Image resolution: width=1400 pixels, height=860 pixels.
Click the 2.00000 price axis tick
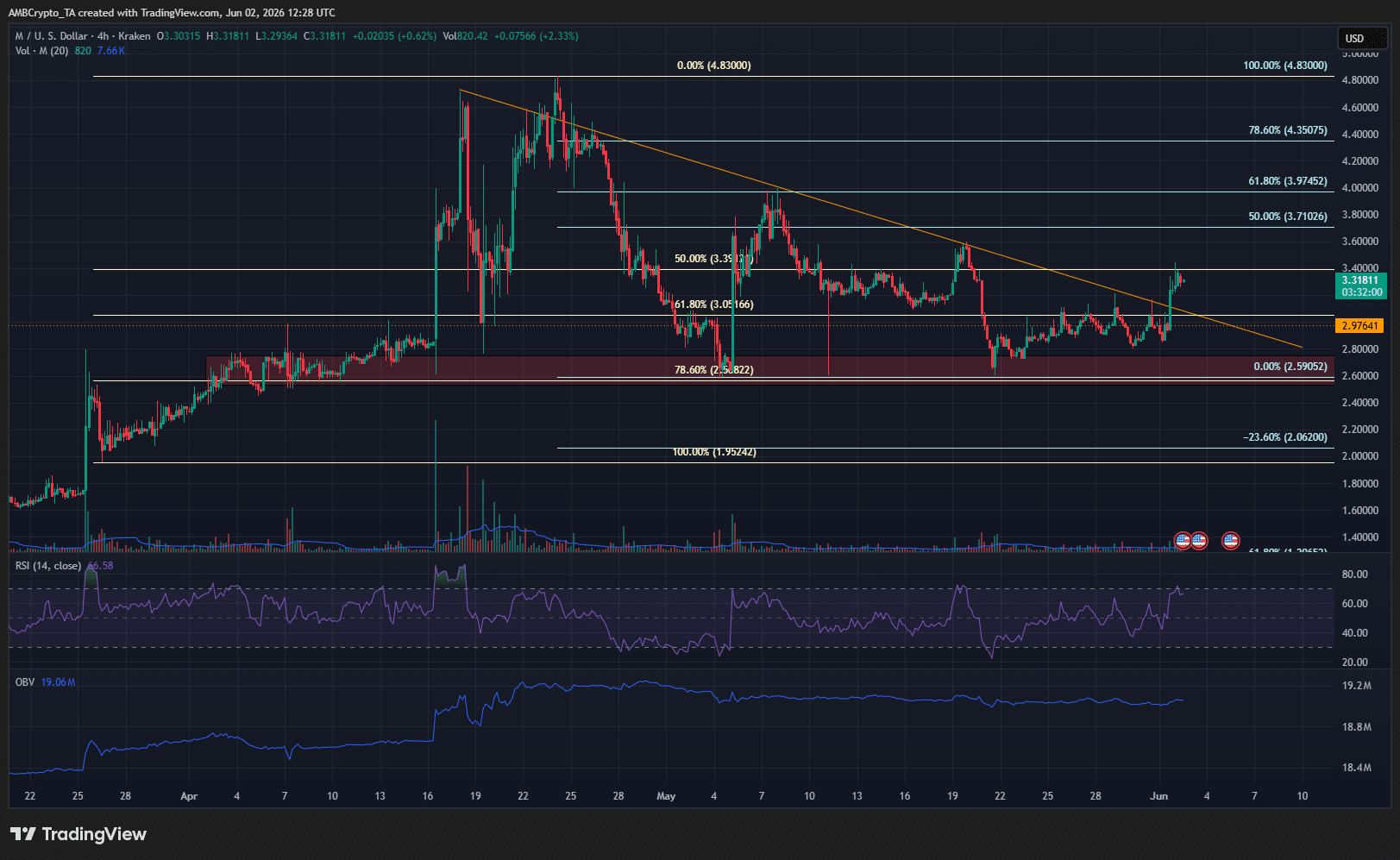(x=1359, y=456)
